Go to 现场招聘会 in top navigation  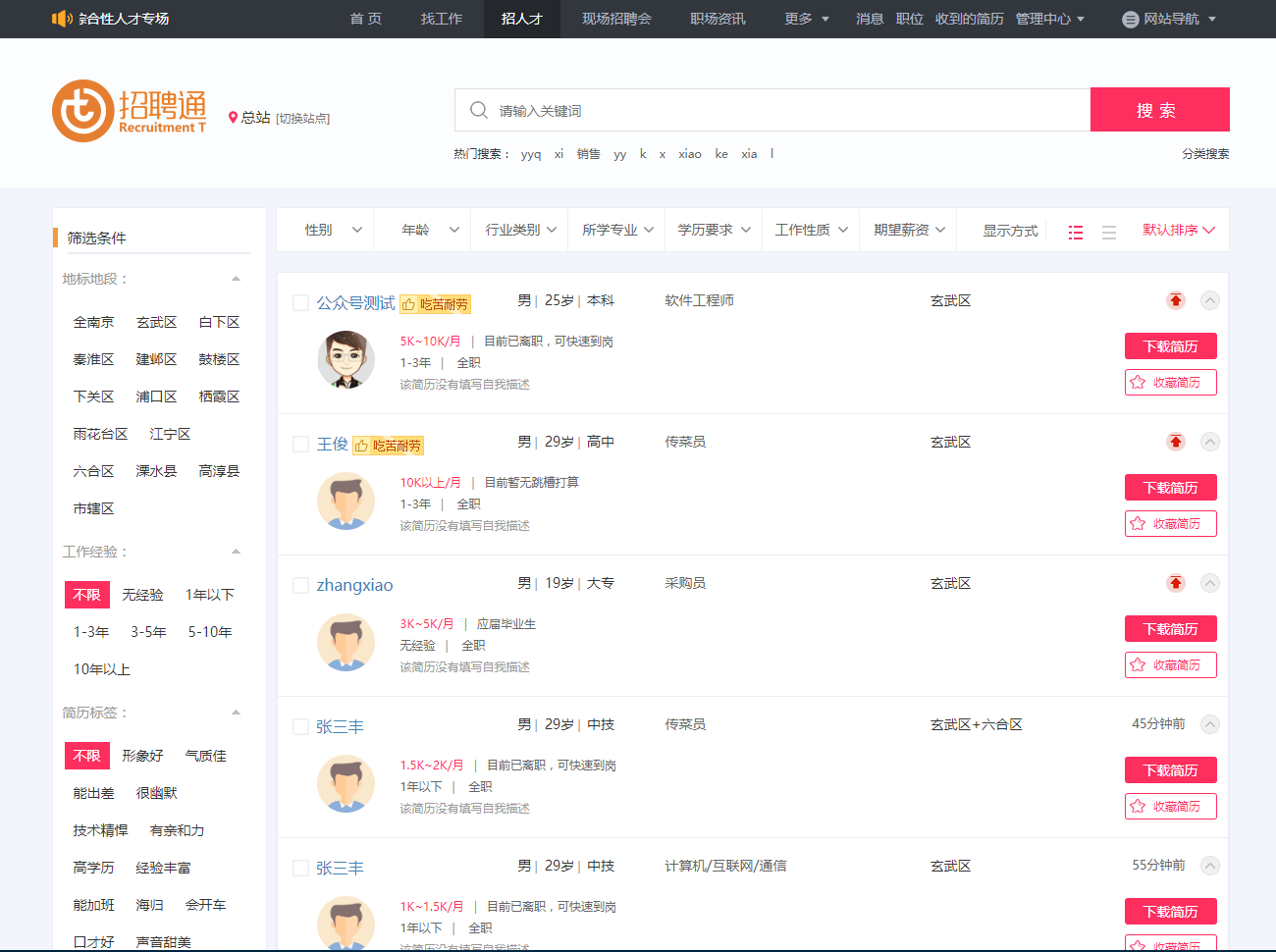pos(616,19)
